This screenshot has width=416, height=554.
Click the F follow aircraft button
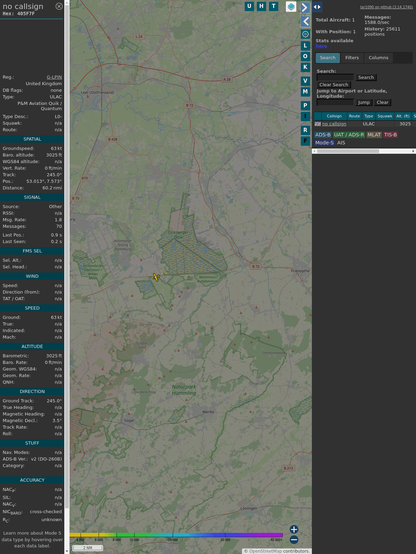[x=305, y=141]
